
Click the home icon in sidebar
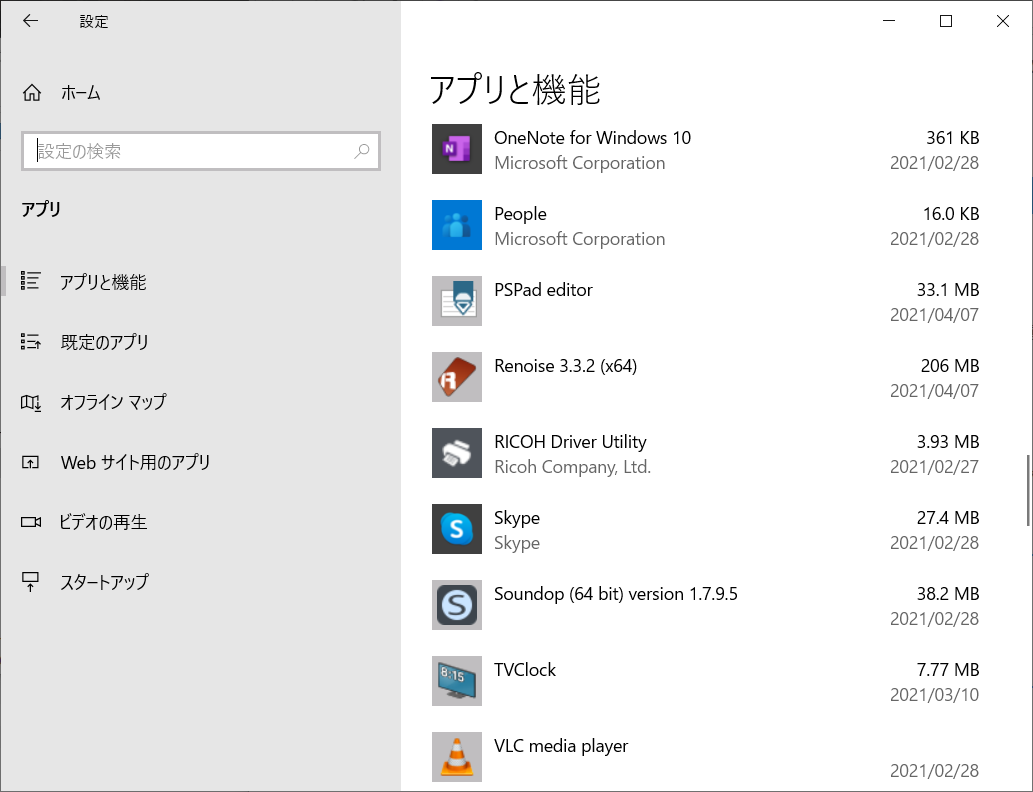(x=32, y=93)
